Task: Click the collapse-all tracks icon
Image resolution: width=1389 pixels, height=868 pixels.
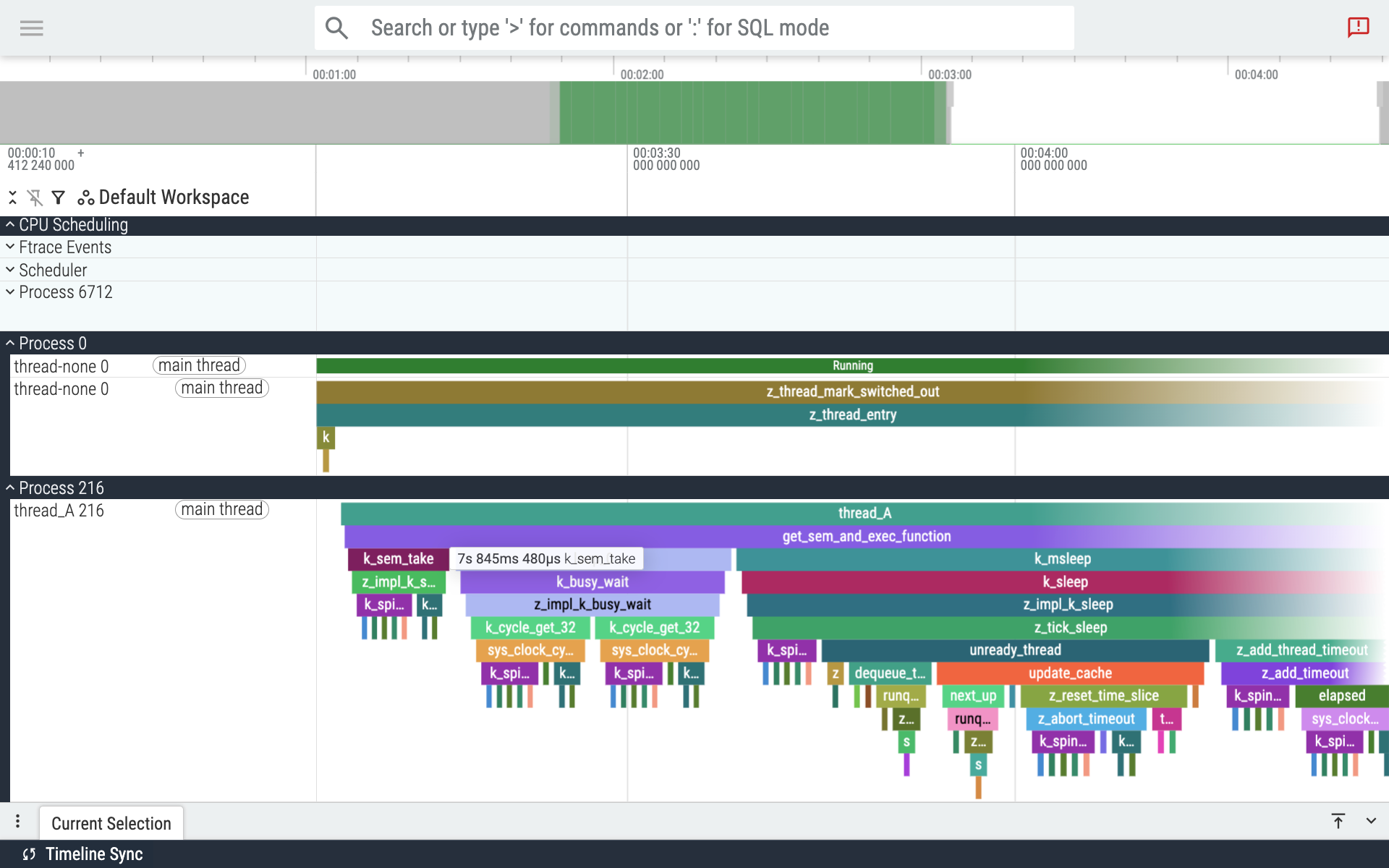Action: point(12,197)
